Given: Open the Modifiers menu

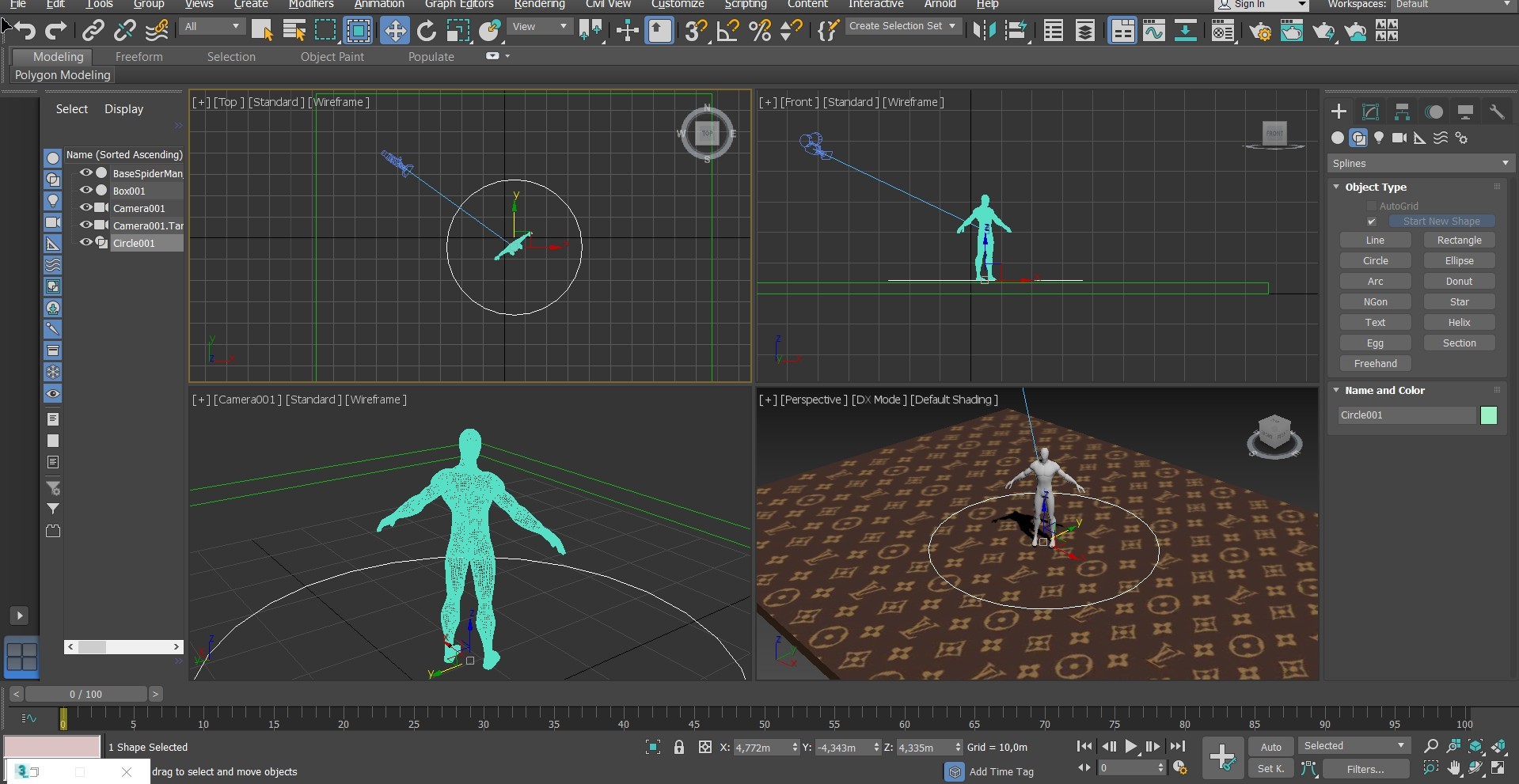Looking at the screenshot, I should 311,4.
